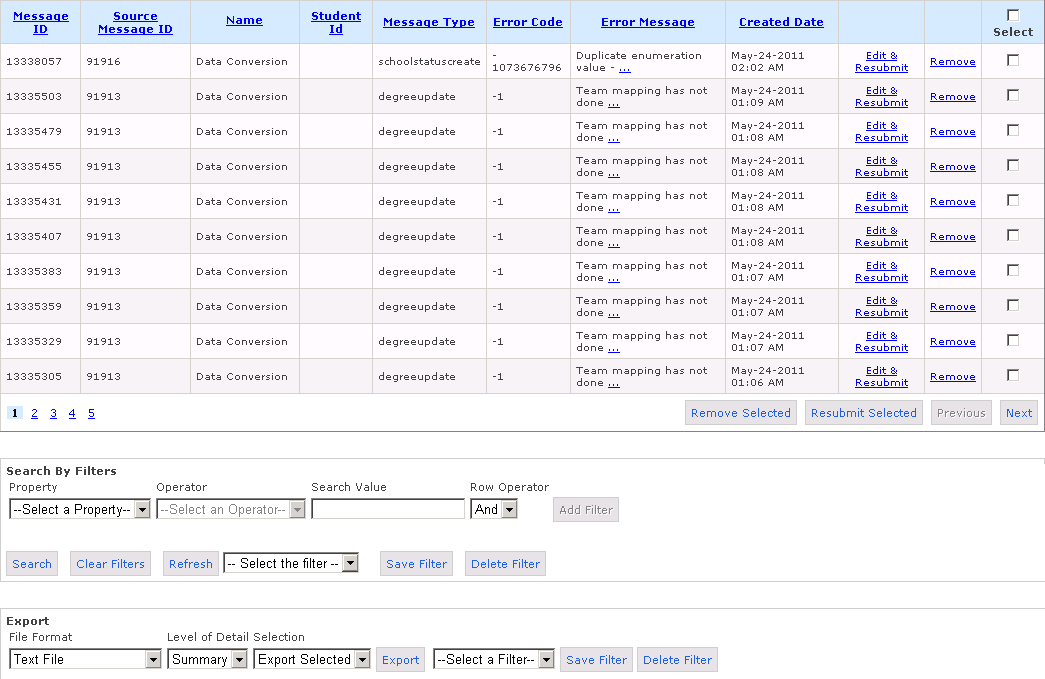This screenshot has width=1045, height=679.
Task: Mark the checkbox for message 13335431
Action: pyautogui.click(x=1013, y=201)
